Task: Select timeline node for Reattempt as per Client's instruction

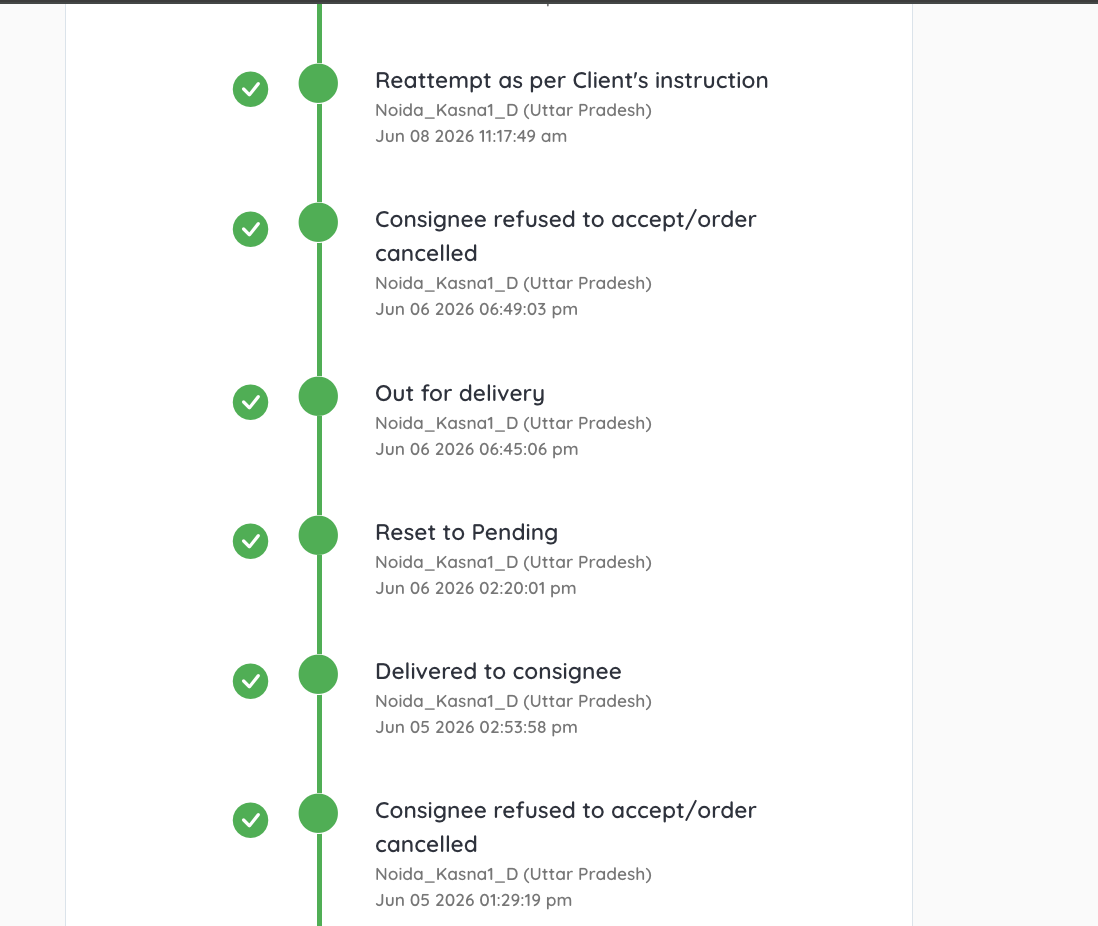Action: (x=319, y=83)
